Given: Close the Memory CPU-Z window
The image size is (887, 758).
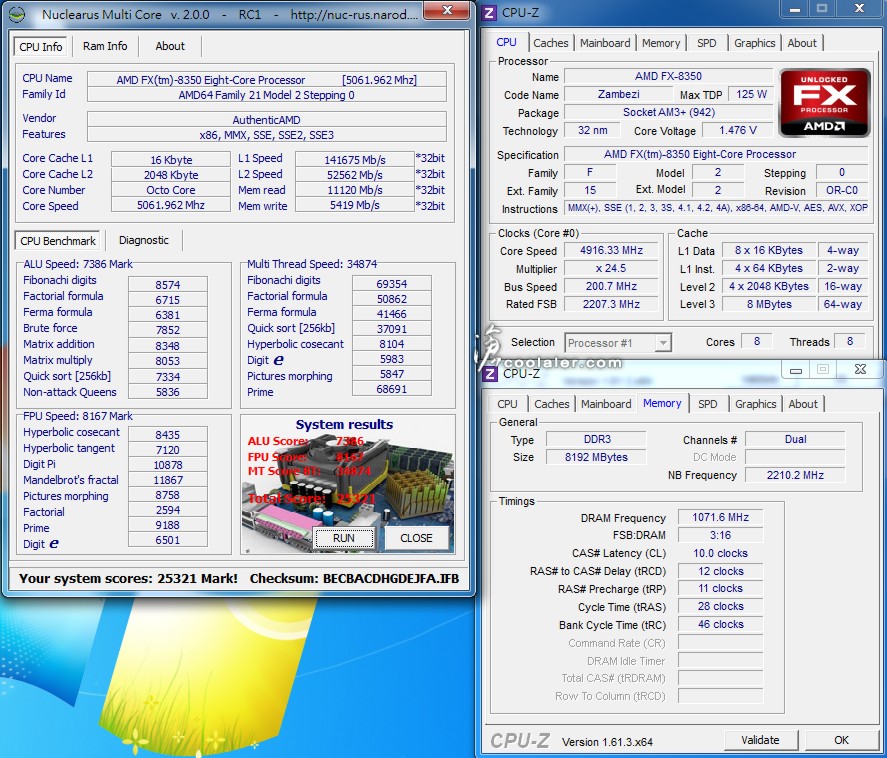Looking at the screenshot, I should (x=860, y=369).
